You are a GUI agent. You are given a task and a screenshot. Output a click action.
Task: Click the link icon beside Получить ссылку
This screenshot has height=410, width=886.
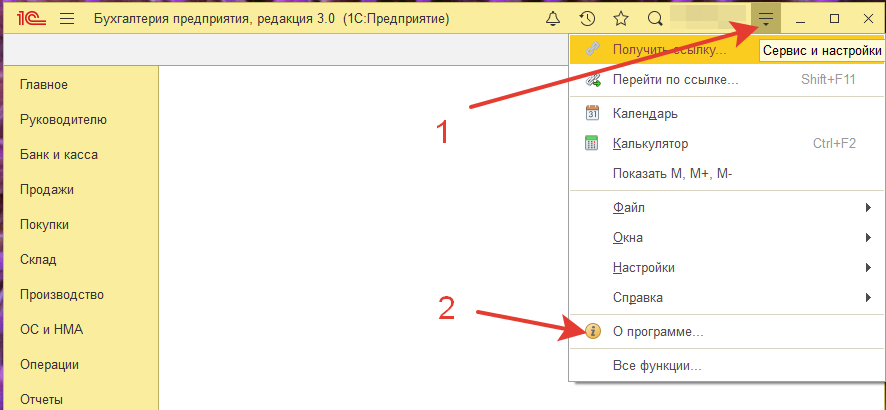click(x=592, y=49)
